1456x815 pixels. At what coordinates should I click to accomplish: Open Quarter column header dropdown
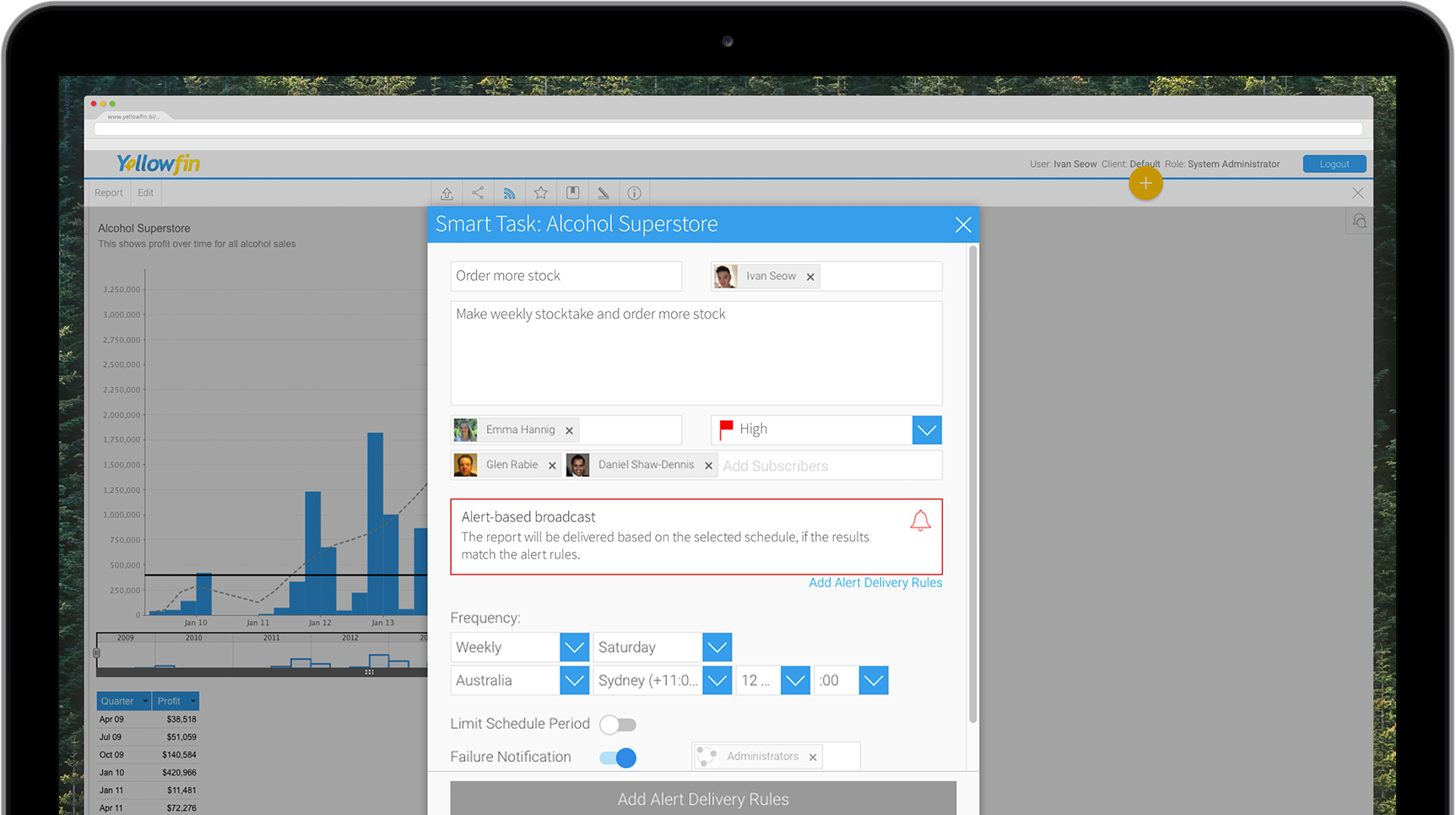tap(145, 701)
